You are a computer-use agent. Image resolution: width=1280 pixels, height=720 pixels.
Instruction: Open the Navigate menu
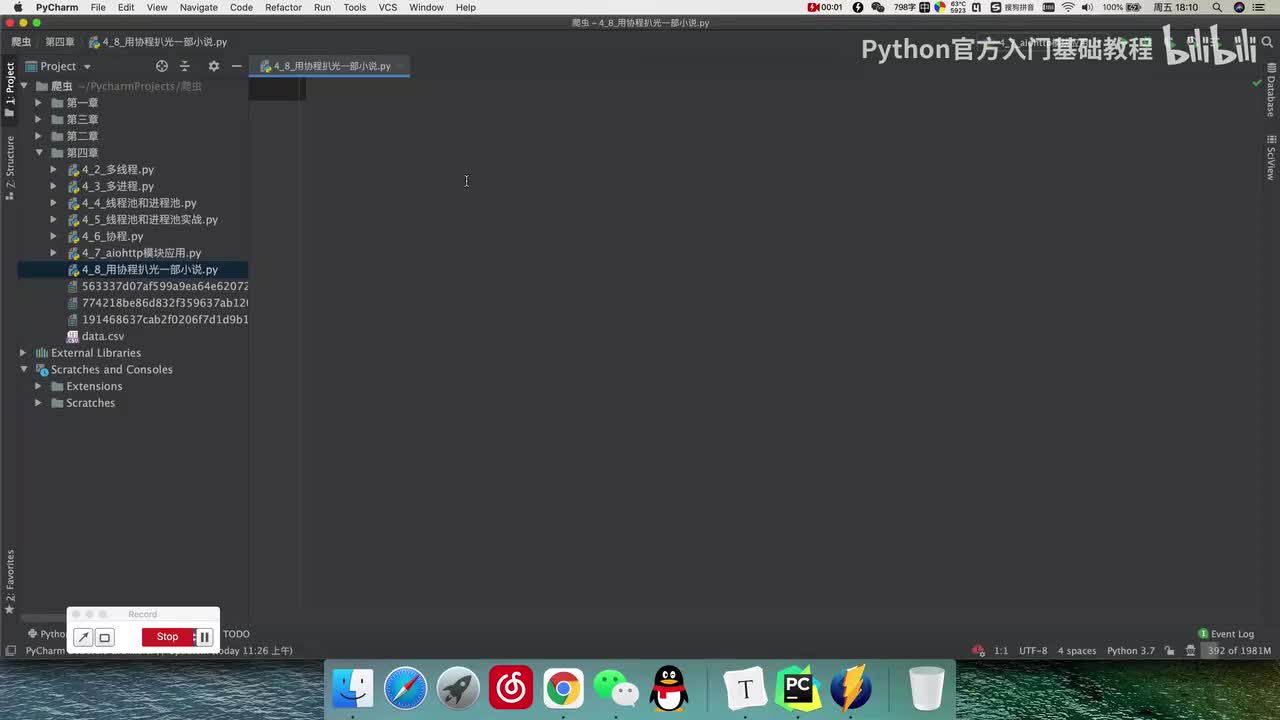click(199, 7)
